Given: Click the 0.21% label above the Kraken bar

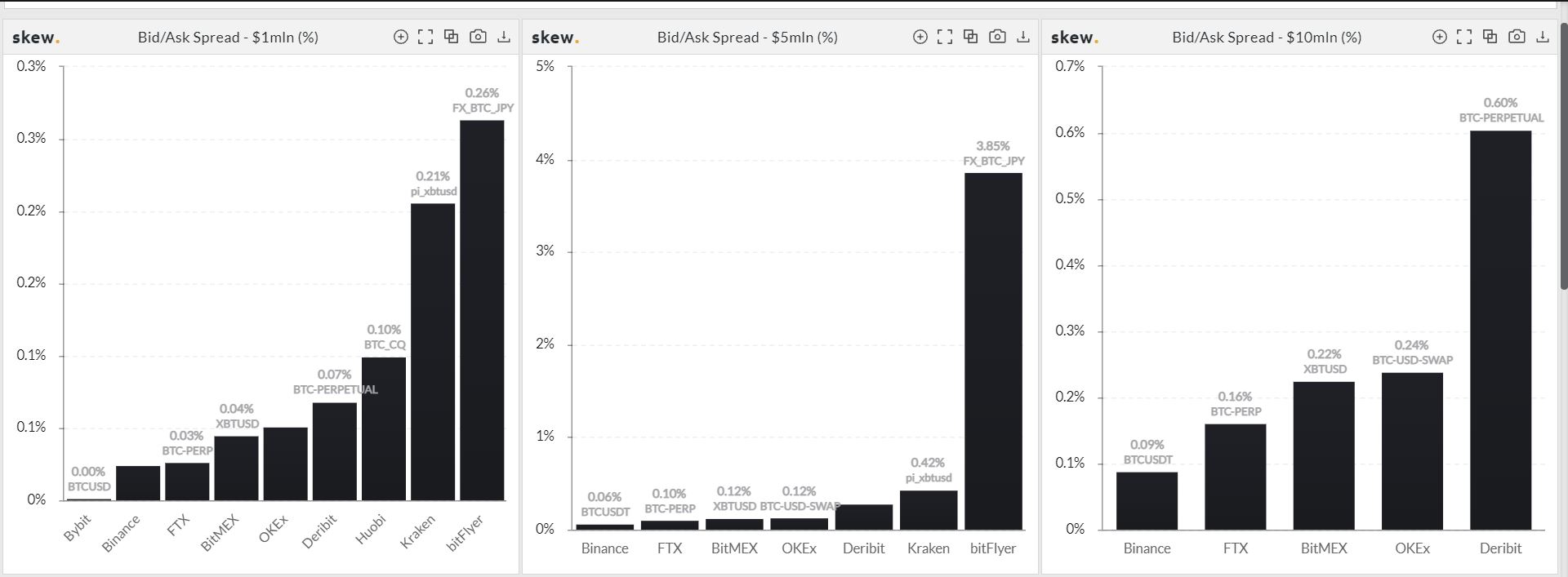Looking at the screenshot, I should pyautogui.click(x=433, y=176).
